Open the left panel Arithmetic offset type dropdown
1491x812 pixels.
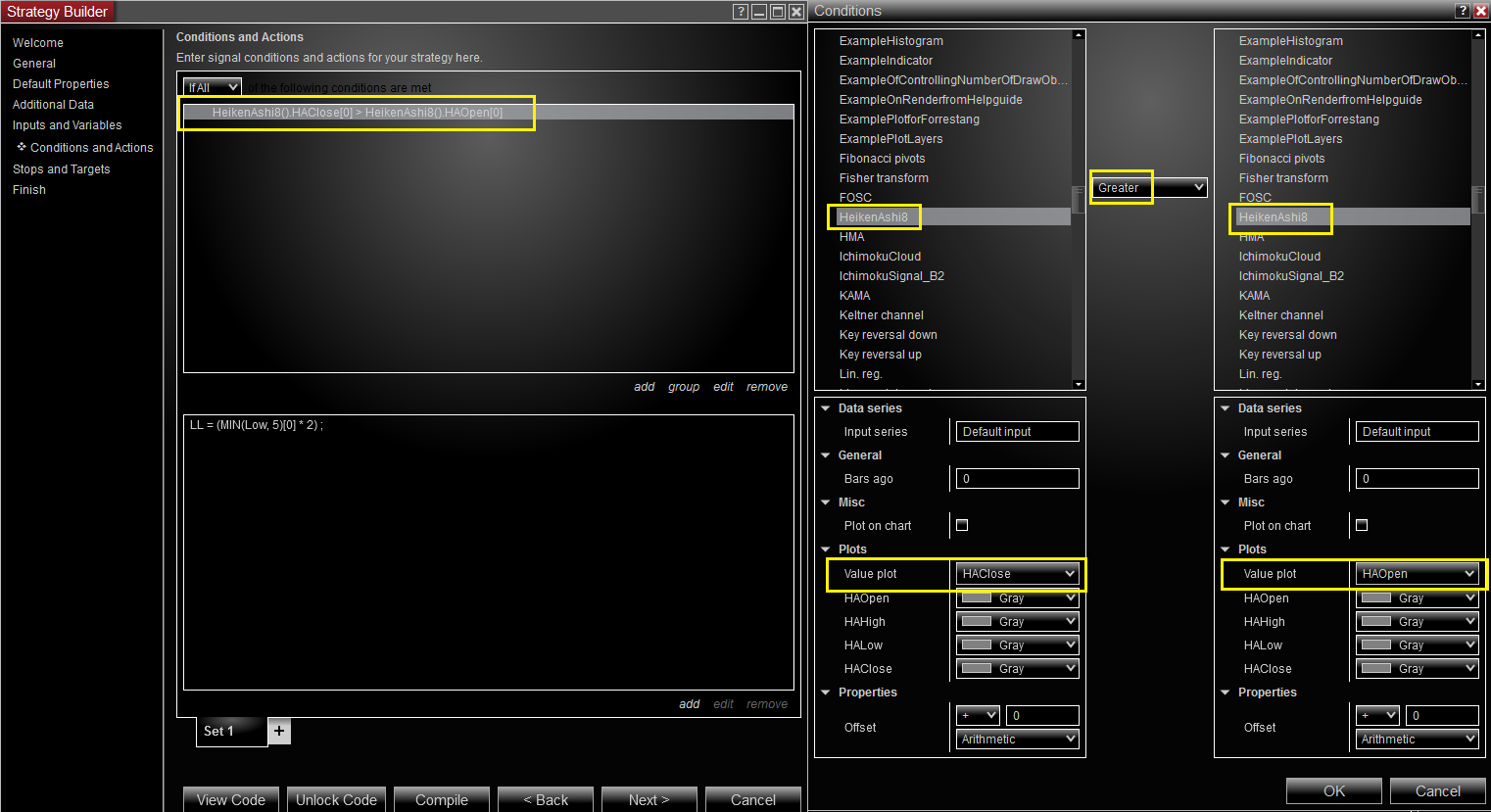pos(1018,740)
